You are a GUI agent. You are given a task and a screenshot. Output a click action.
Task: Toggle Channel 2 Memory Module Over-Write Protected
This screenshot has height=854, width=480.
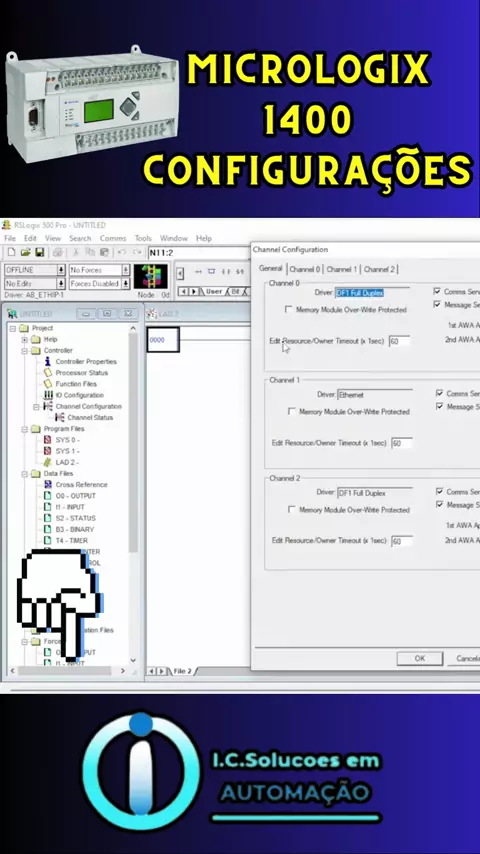click(x=292, y=510)
